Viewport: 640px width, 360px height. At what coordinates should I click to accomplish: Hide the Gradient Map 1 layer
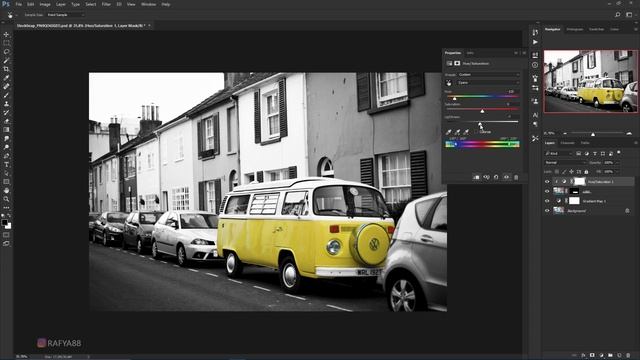[x=547, y=201]
